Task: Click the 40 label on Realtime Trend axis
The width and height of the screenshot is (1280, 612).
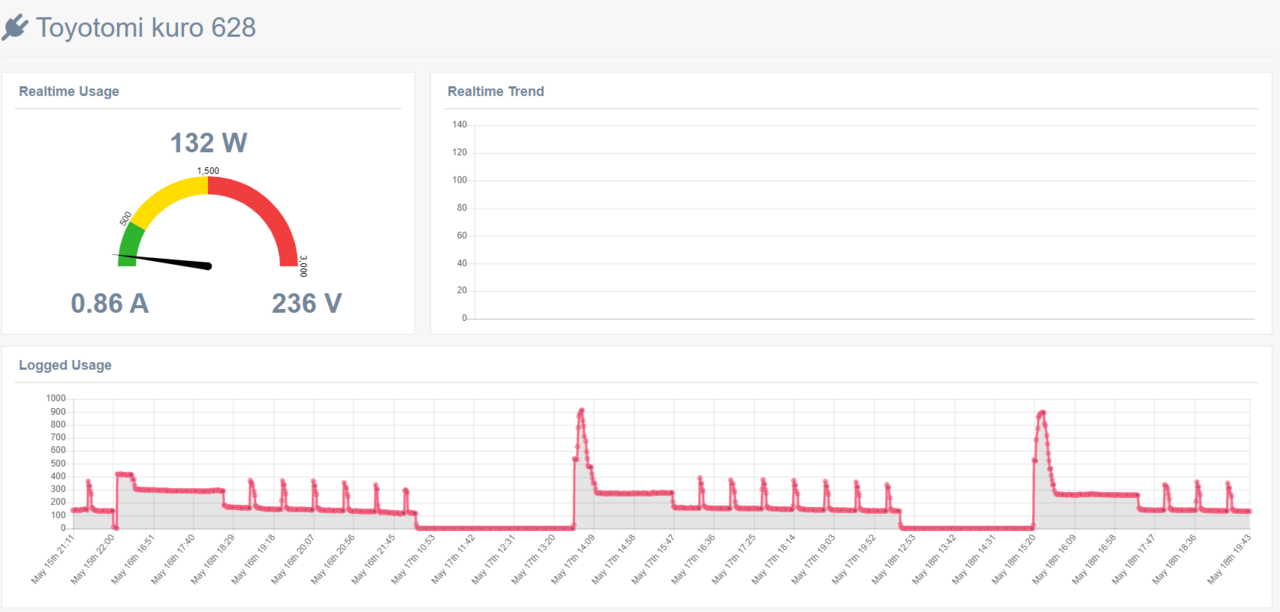Action: (x=461, y=263)
